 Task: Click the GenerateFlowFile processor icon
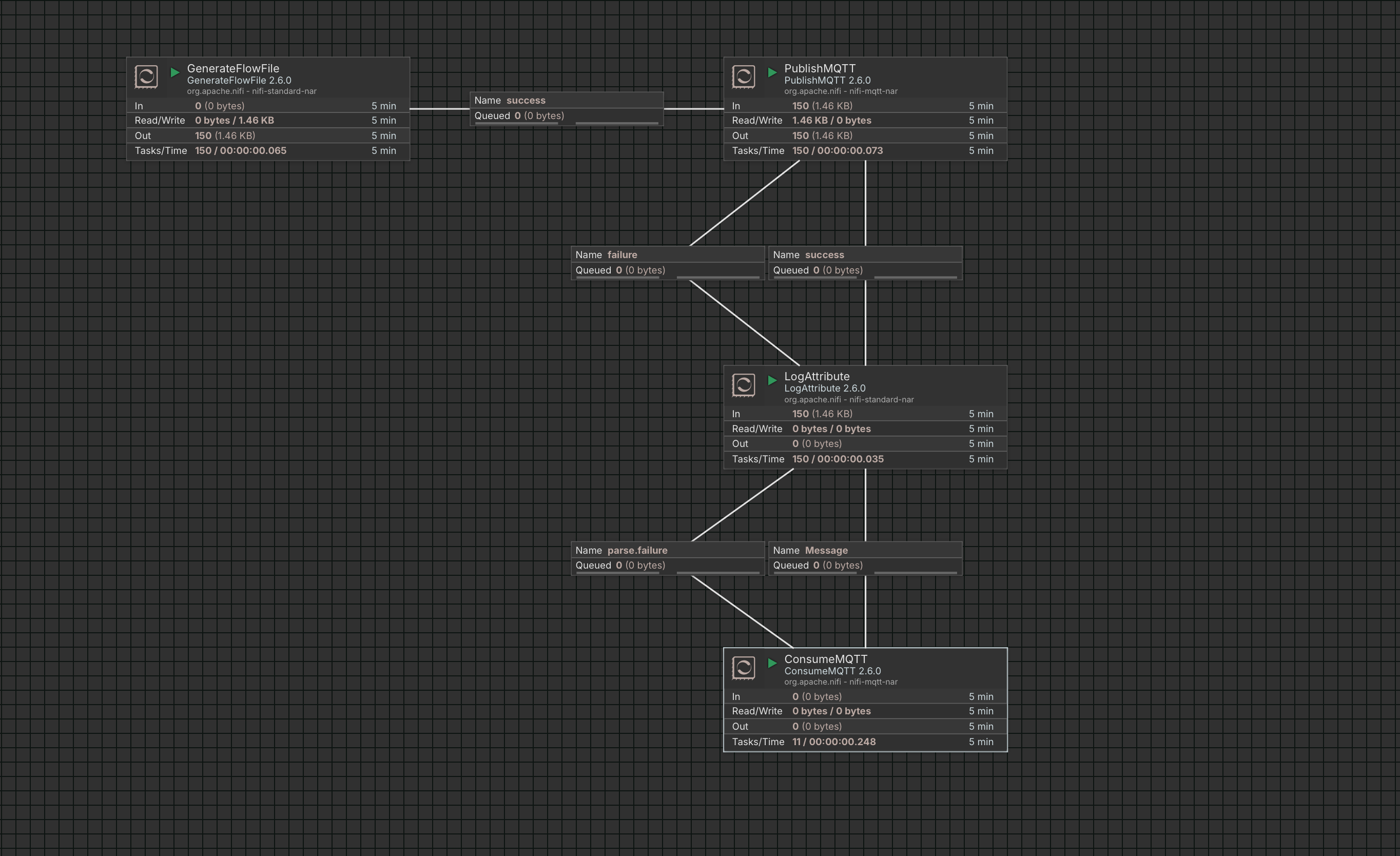point(147,76)
